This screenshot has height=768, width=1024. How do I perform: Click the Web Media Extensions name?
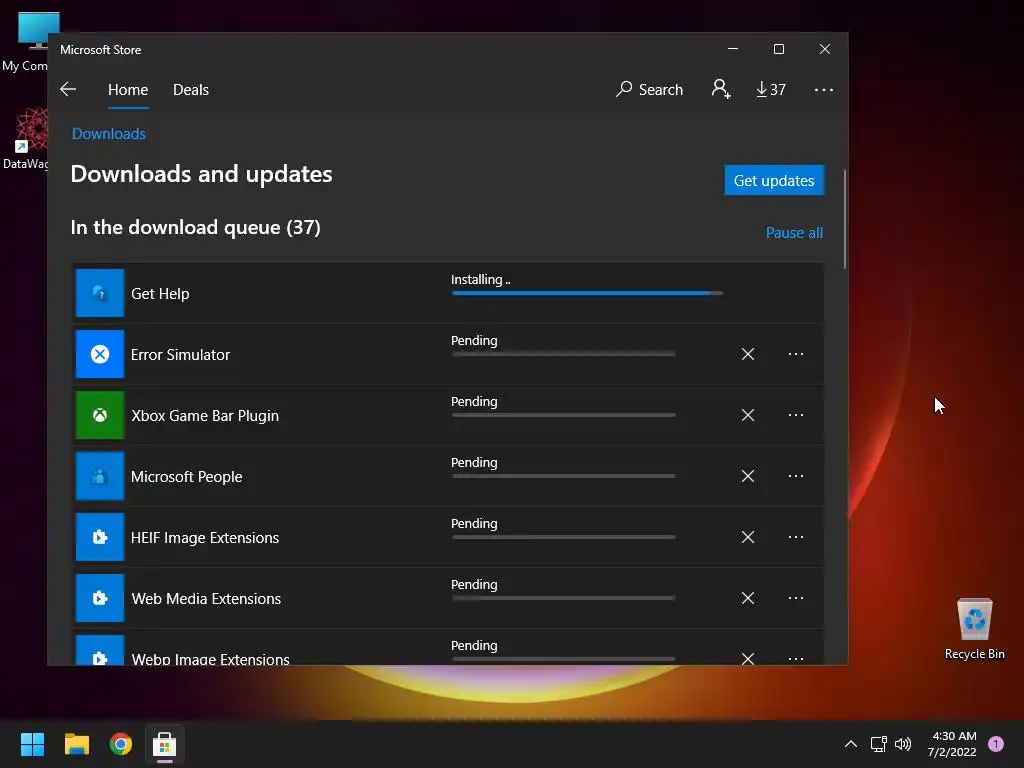(x=206, y=599)
